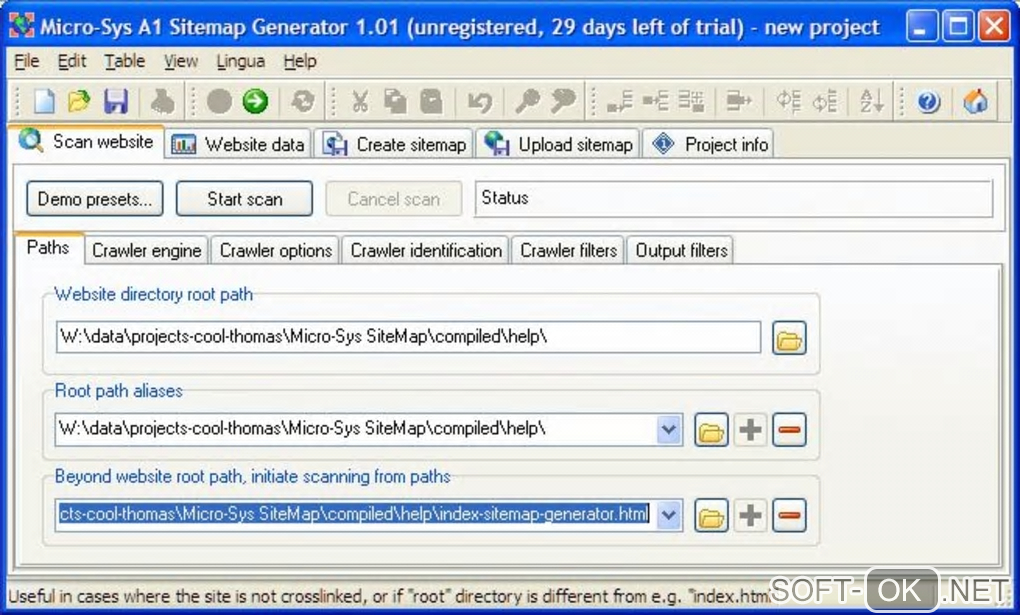Screen dimensions: 1020x615
Task: Open the Crawler filters sub-tab
Action: 569,251
